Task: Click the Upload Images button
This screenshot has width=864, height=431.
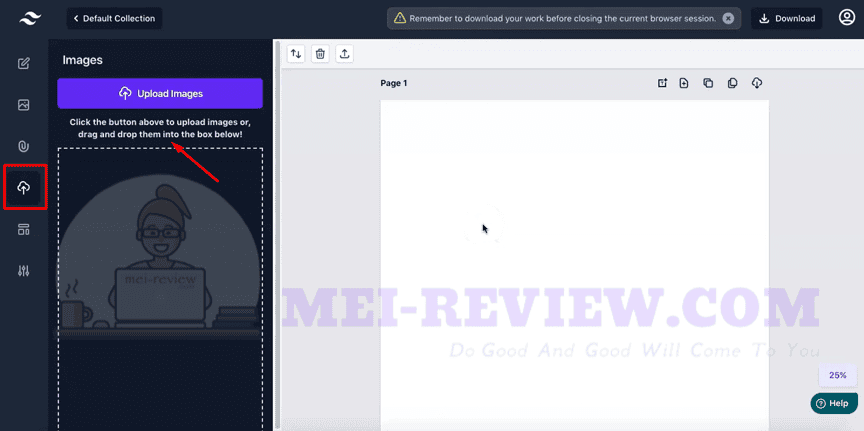Action: (x=160, y=93)
